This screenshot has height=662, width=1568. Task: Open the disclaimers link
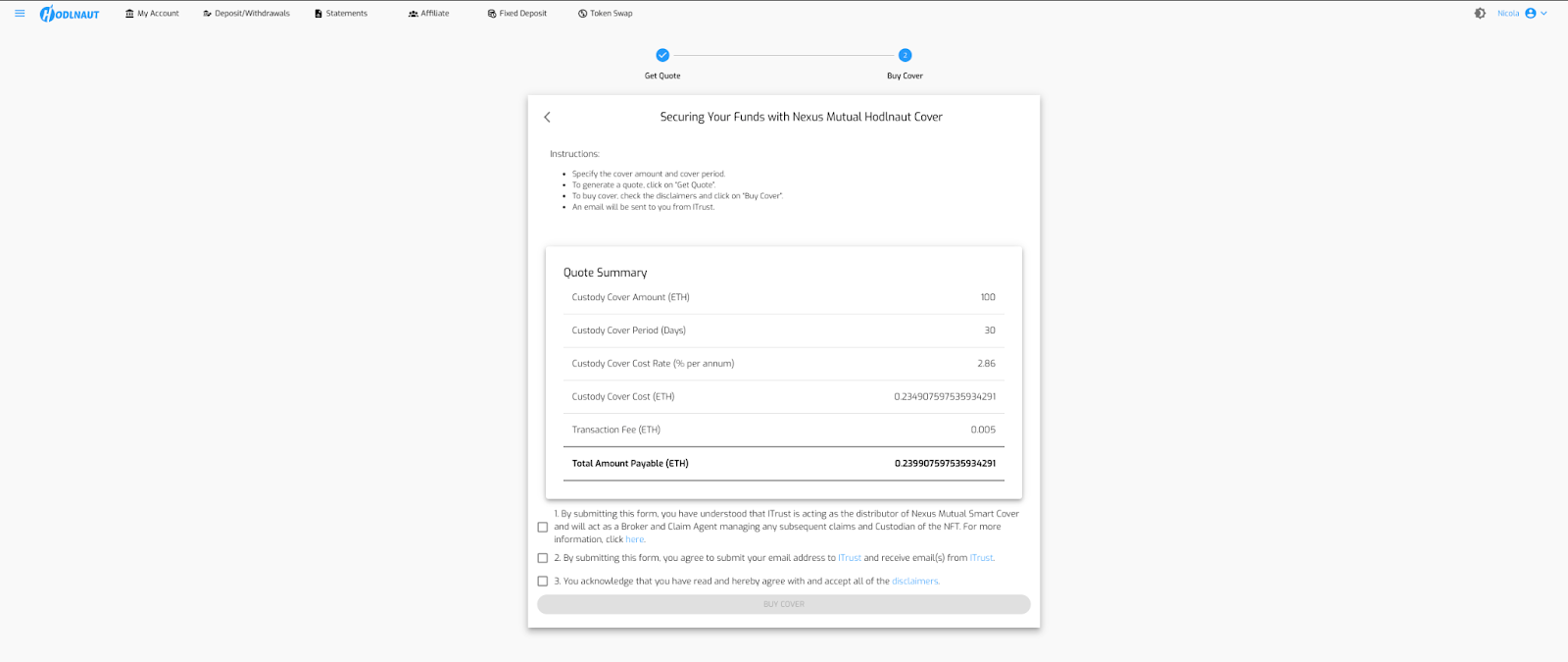(915, 582)
